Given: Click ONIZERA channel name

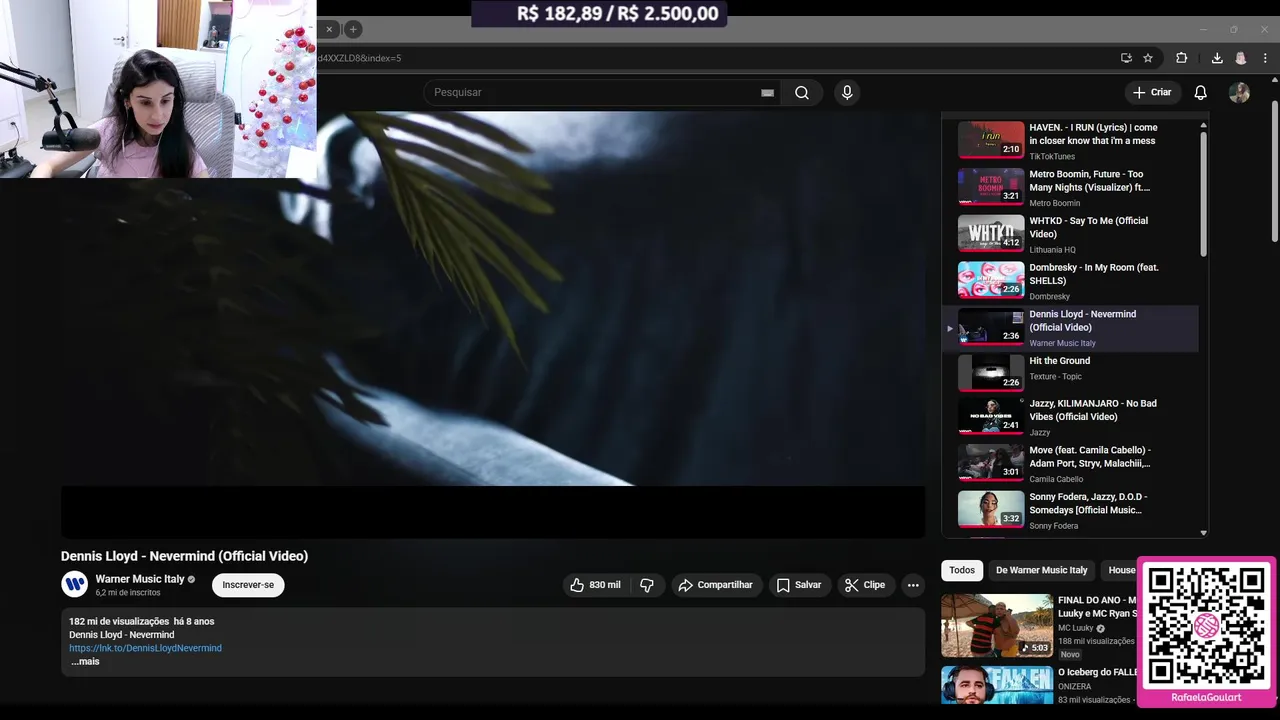Looking at the screenshot, I should pos(1074,687).
